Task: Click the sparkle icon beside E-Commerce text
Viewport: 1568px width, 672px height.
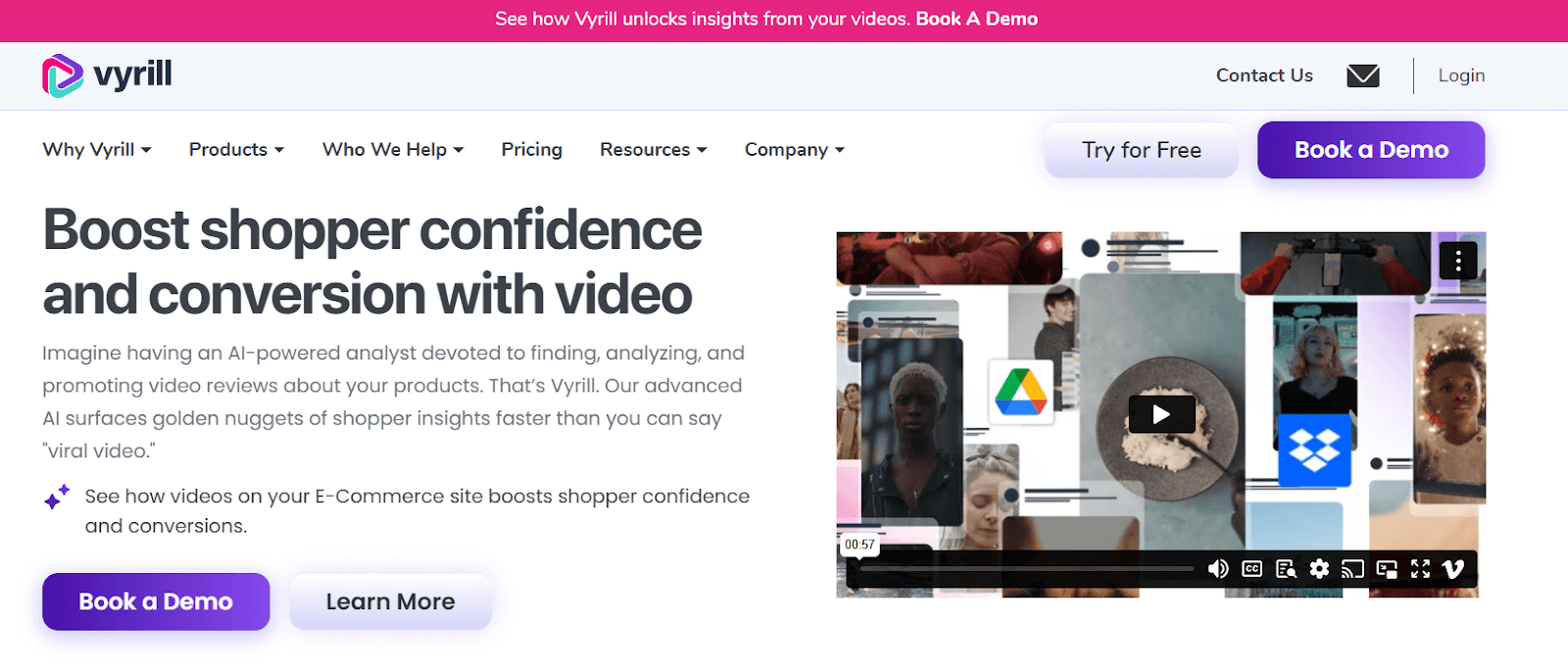Action: [57, 497]
